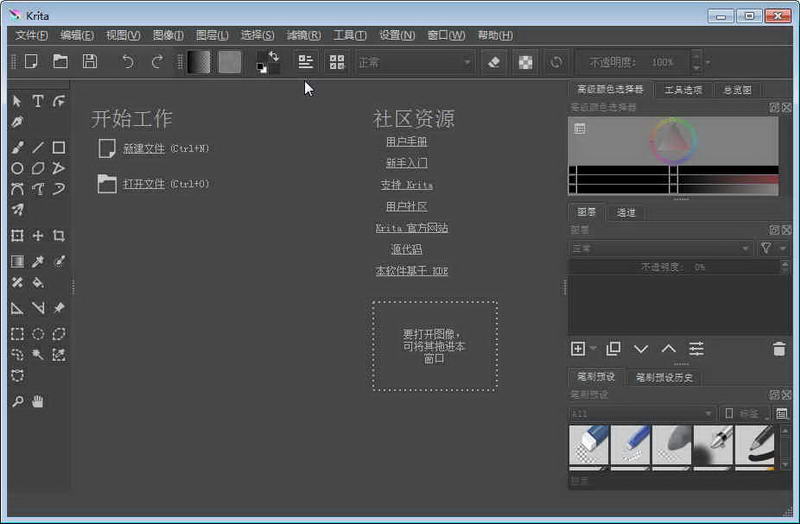Move layer down with down chevron

click(x=641, y=349)
